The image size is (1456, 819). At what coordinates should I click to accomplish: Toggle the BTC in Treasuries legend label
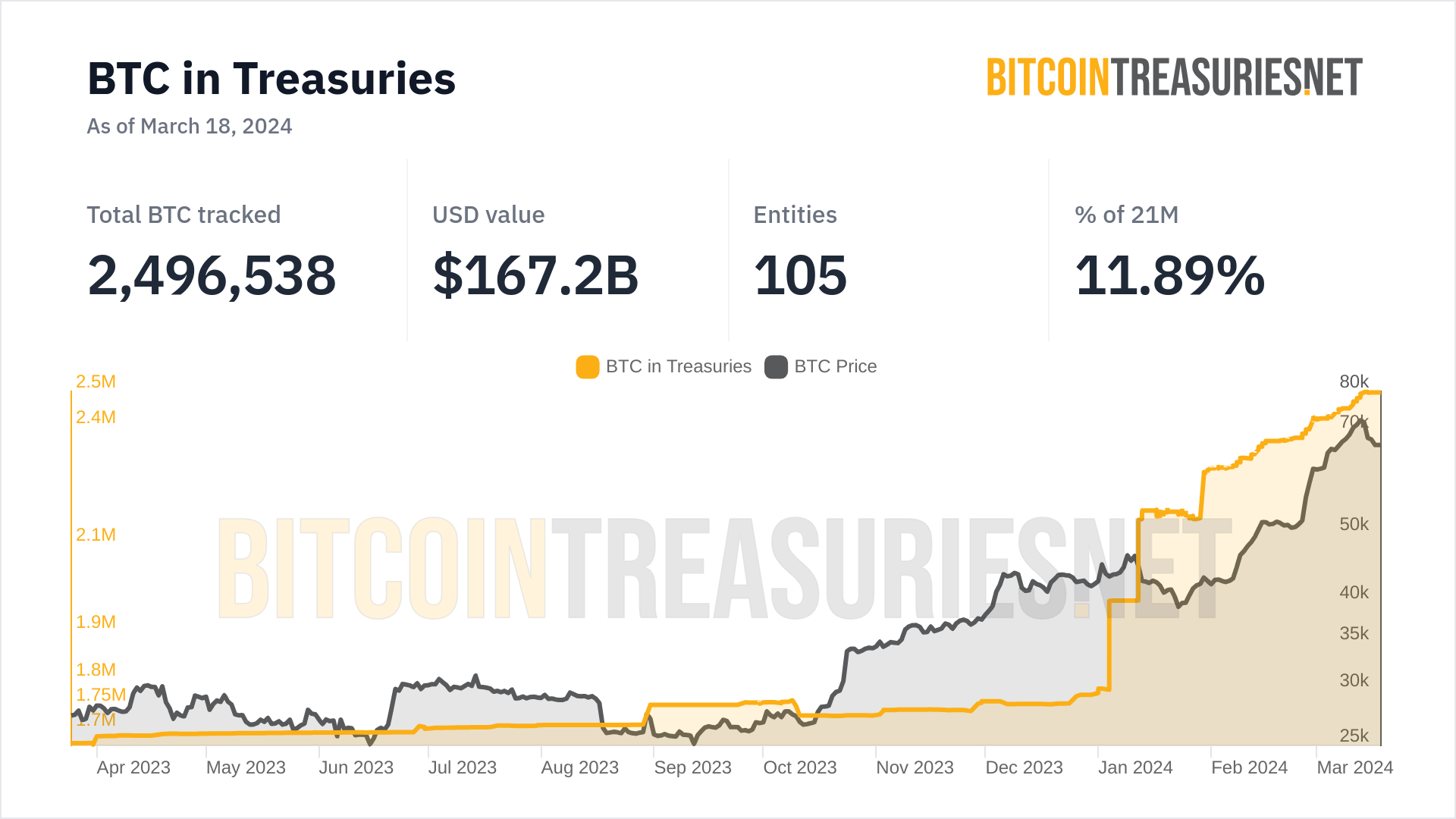point(678,367)
